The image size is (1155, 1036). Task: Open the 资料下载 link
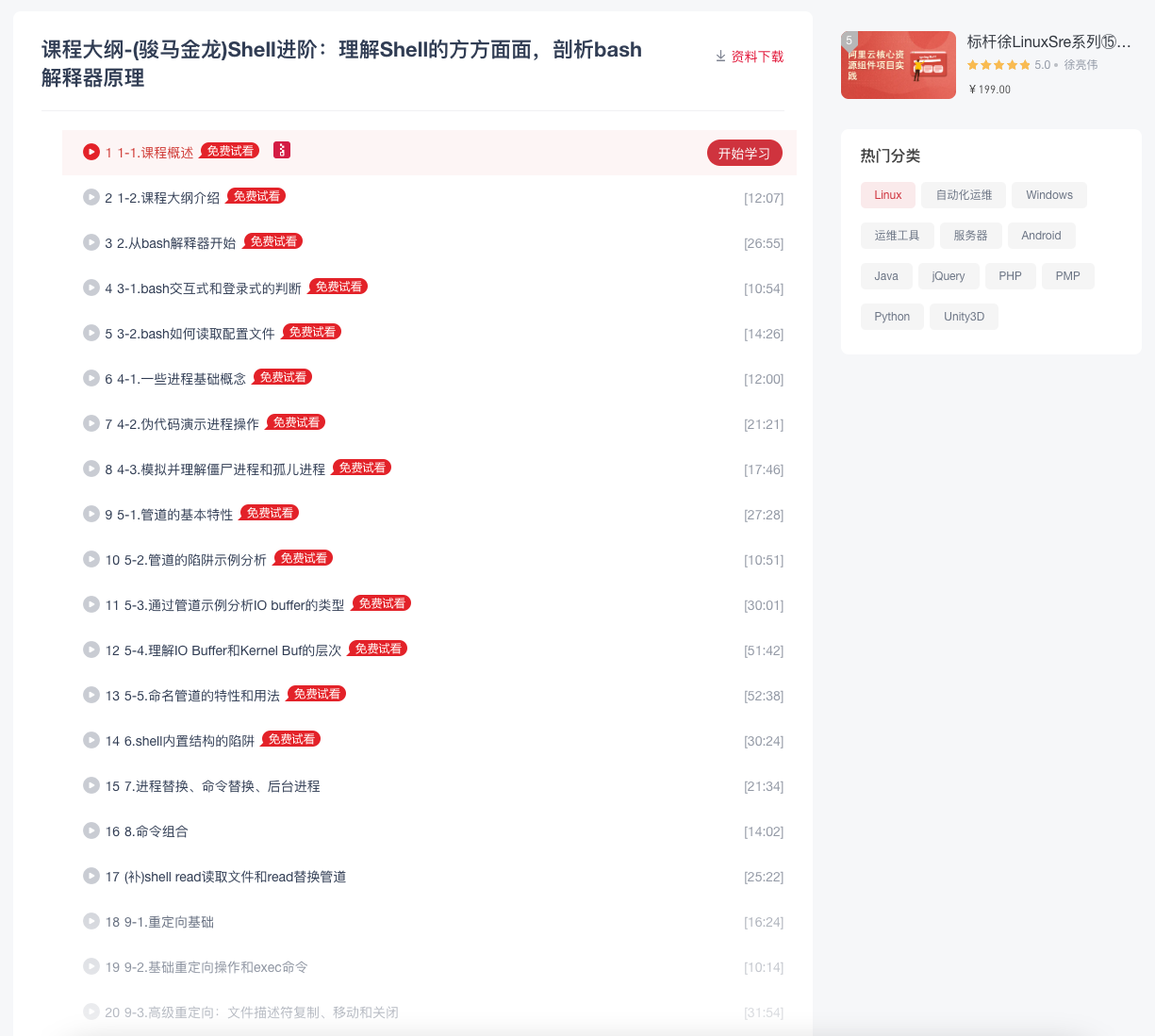tap(757, 57)
